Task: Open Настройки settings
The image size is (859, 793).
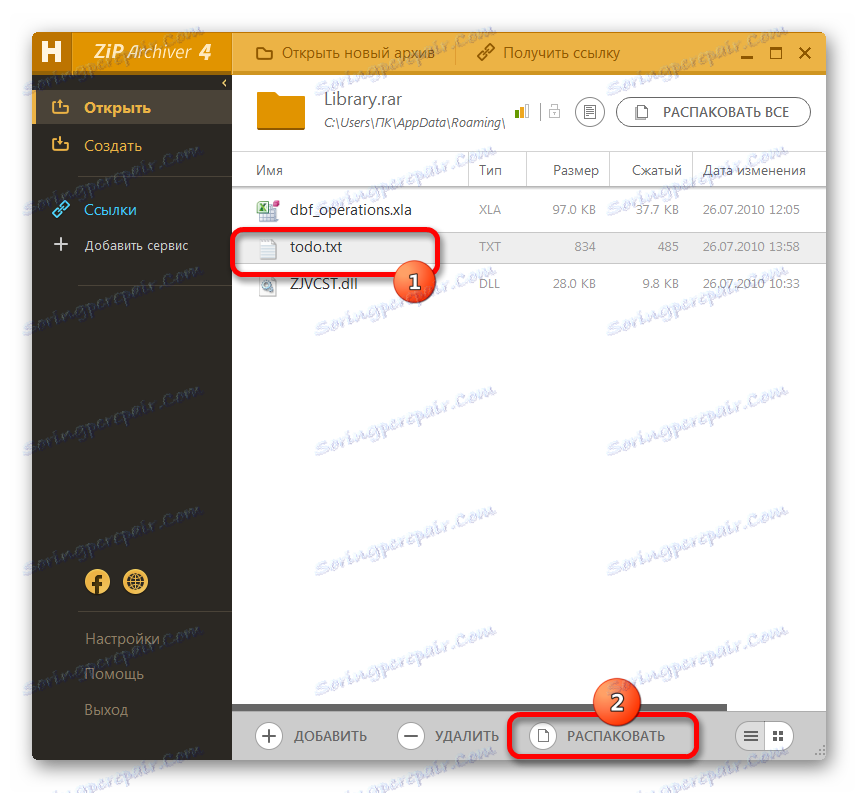Action: point(122,639)
